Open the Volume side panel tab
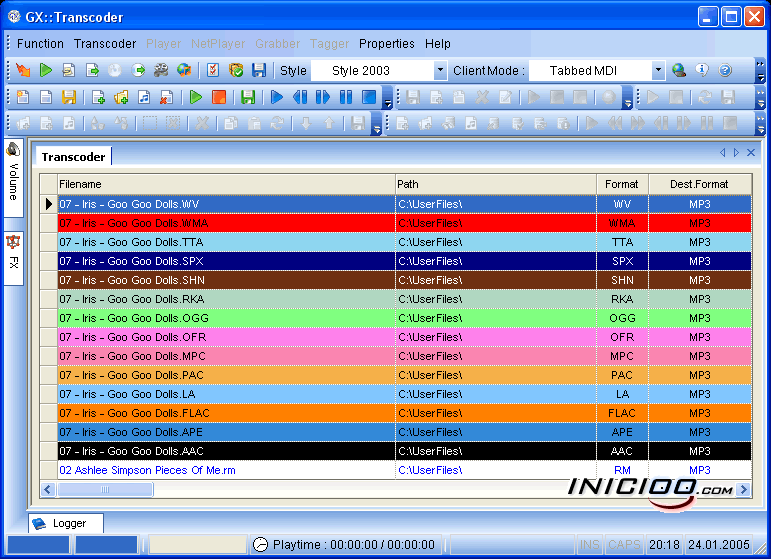Image resolution: width=771 pixels, height=559 pixels. [x=13, y=178]
